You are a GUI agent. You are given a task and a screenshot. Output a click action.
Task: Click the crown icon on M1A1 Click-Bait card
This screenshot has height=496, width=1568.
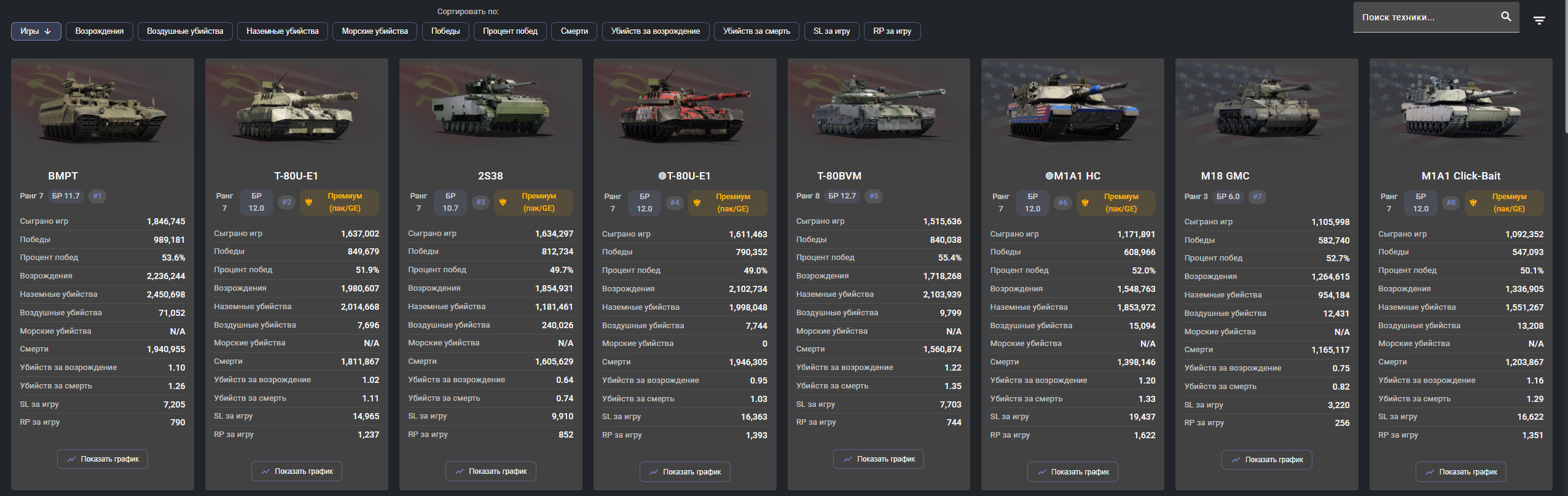point(1473,203)
